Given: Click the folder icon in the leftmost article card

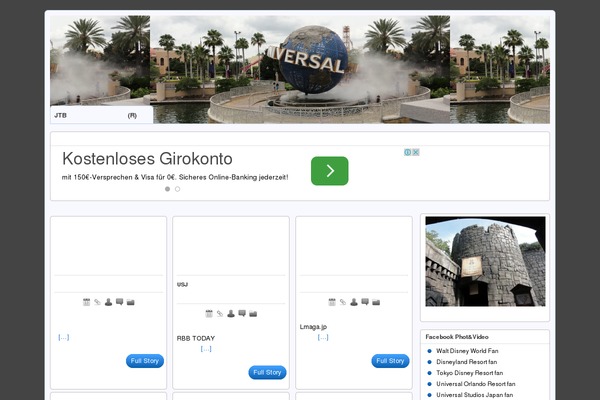Looking at the screenshot, I should click(x=130, y=302).
